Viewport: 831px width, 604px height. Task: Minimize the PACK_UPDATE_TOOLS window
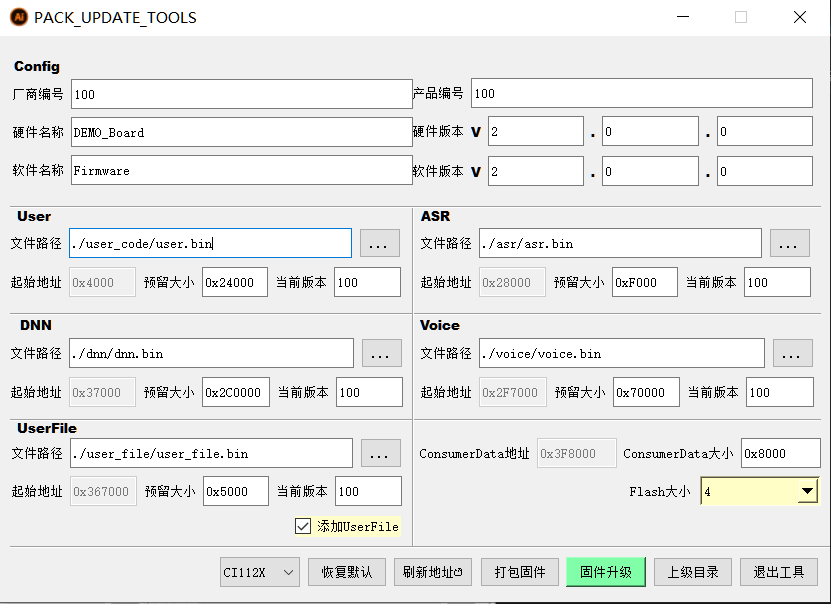tap(683, 17)
